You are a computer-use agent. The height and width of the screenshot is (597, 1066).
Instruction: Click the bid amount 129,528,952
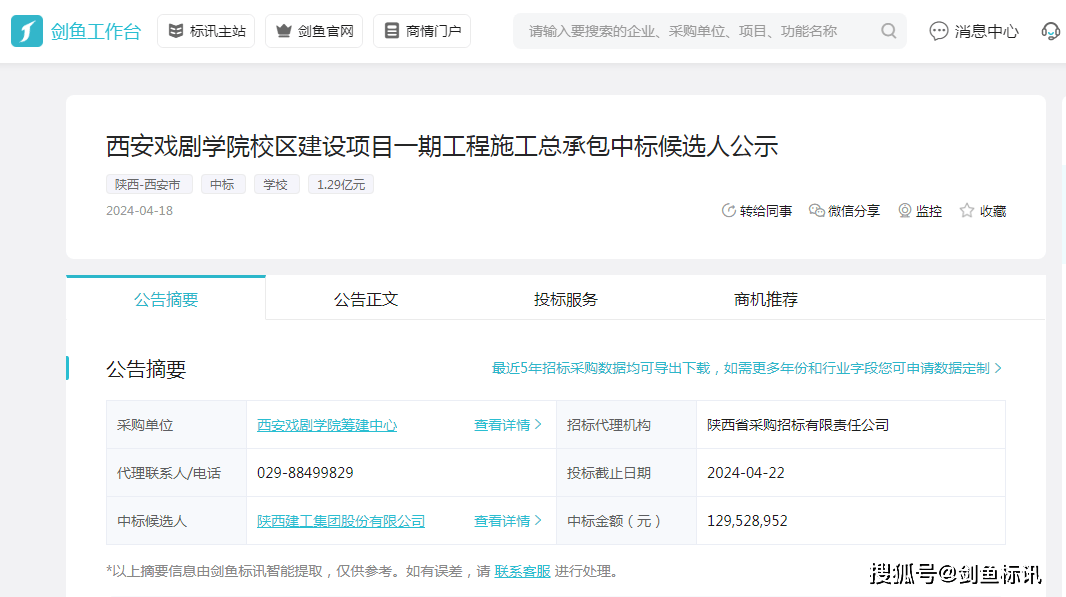coord(747,521)
